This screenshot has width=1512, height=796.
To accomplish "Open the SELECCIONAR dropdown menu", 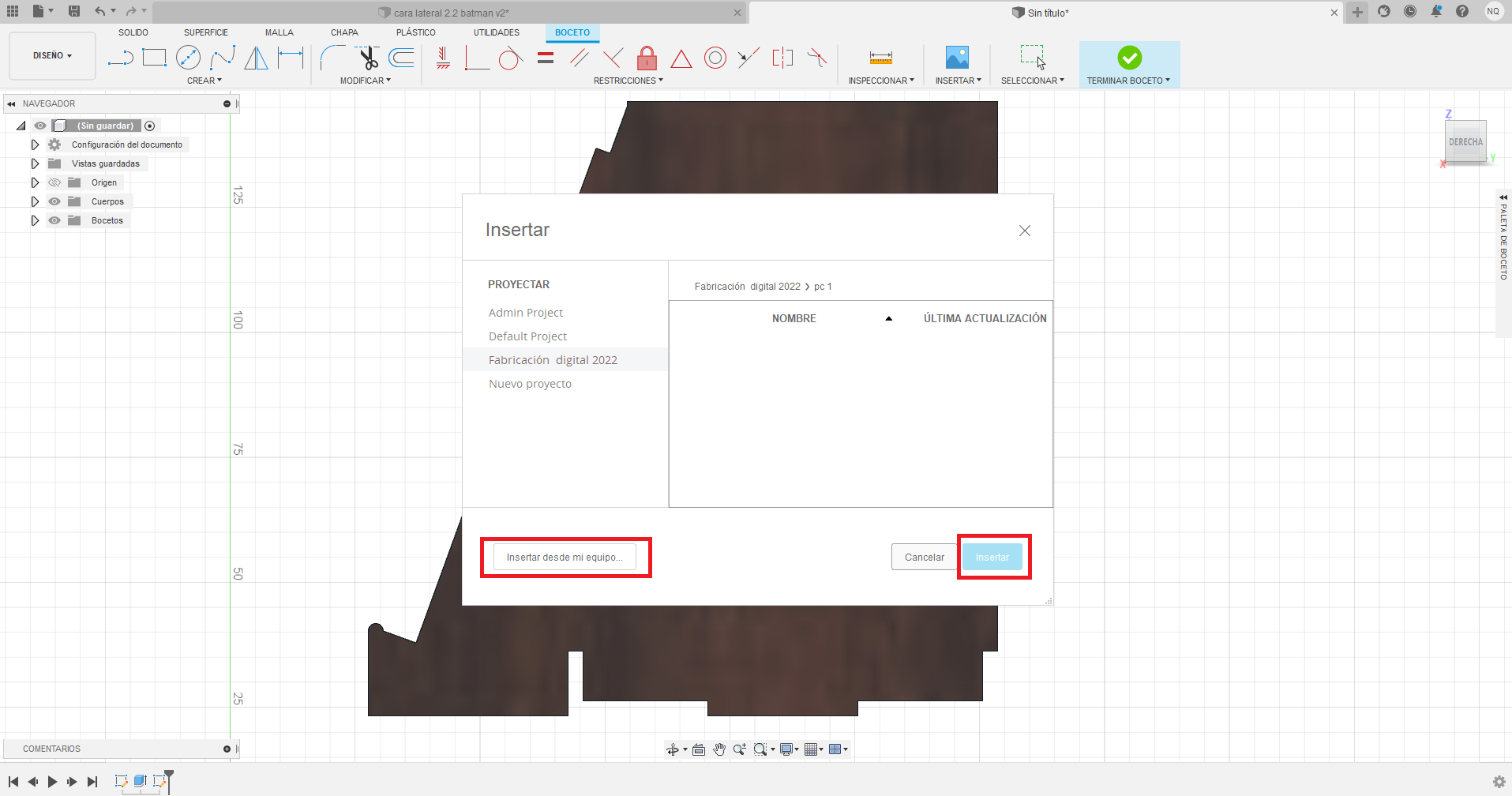I will (x=1033, y=81).
